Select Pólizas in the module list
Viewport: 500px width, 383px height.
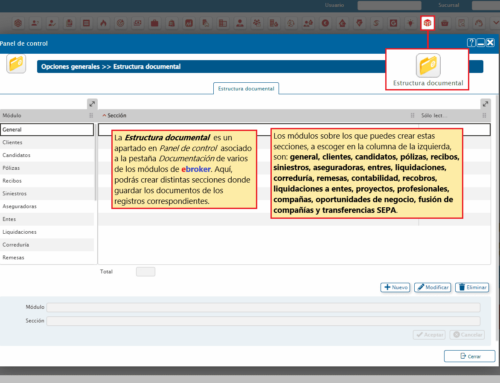pyautogui.click(x=47, y=168)
